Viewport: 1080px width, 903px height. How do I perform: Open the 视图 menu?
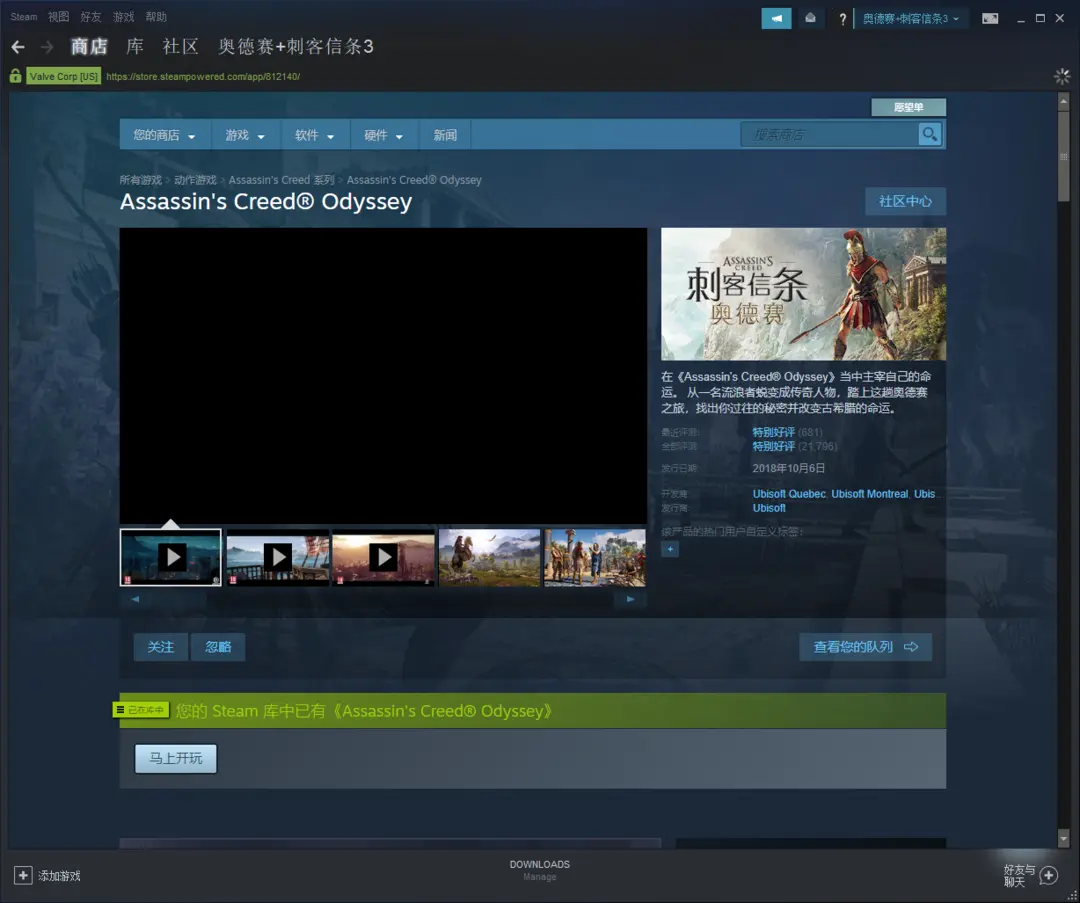(x=59, y=17)
